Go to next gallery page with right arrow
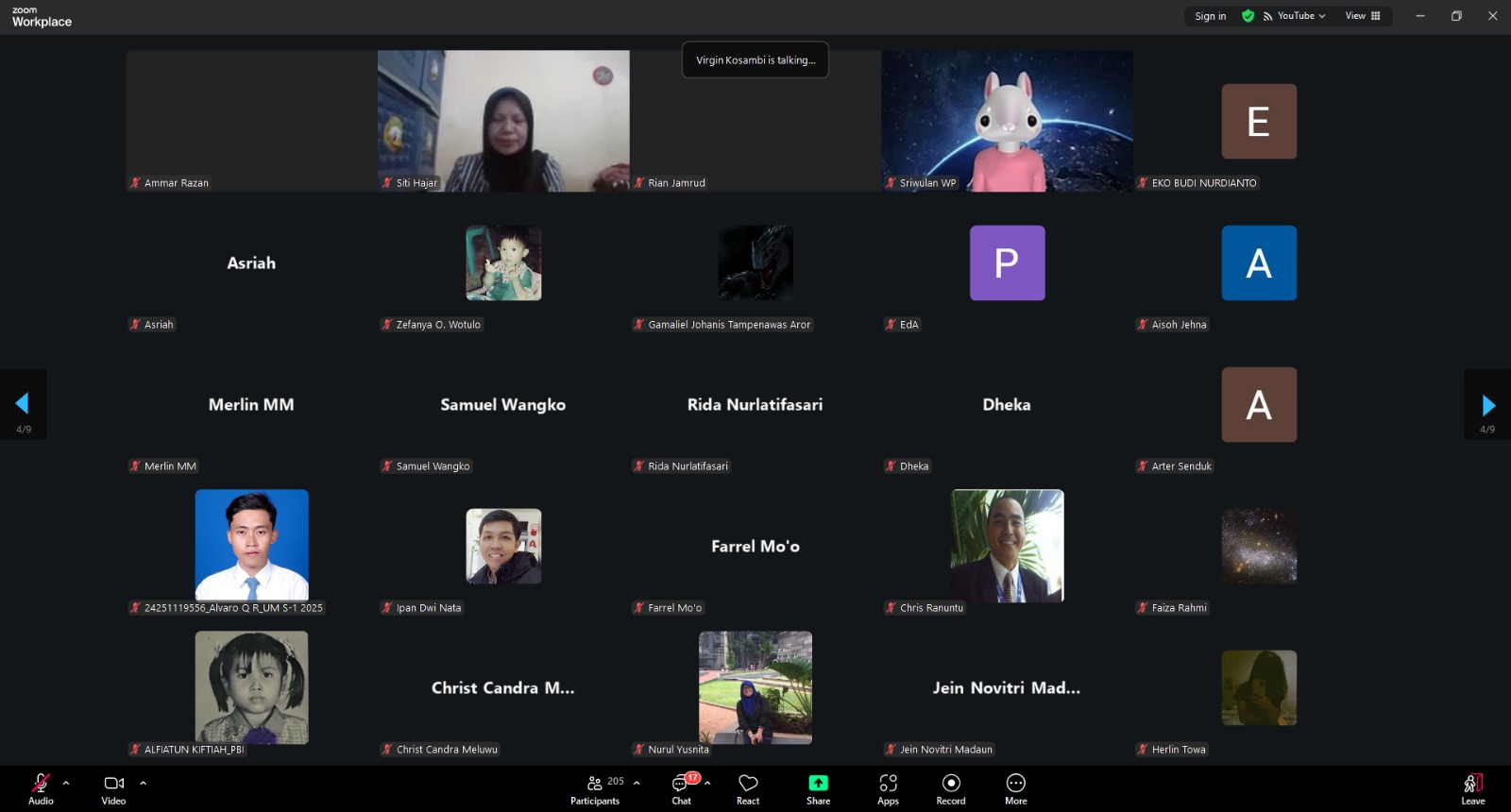The image size is (1511, 812). coord(1487,406)
